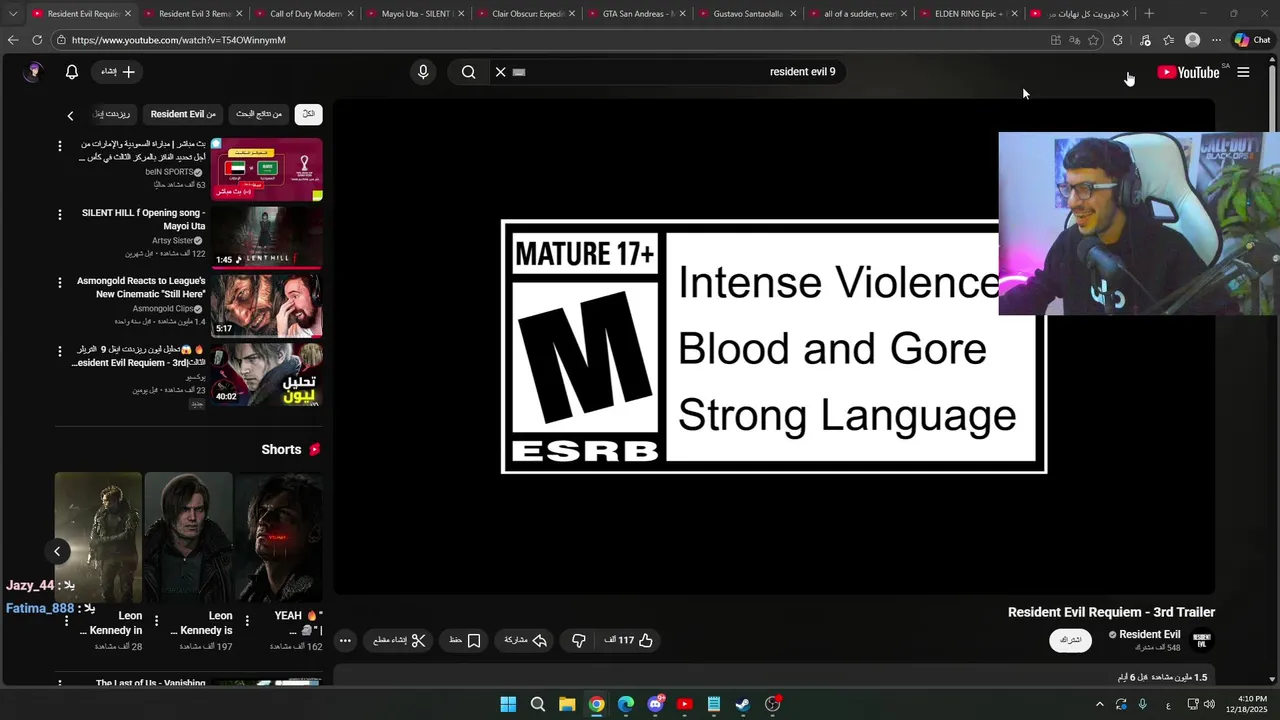Subscribe to the Resident Evil channel
The image size is (1280, 720).
tap(1070, 640)
